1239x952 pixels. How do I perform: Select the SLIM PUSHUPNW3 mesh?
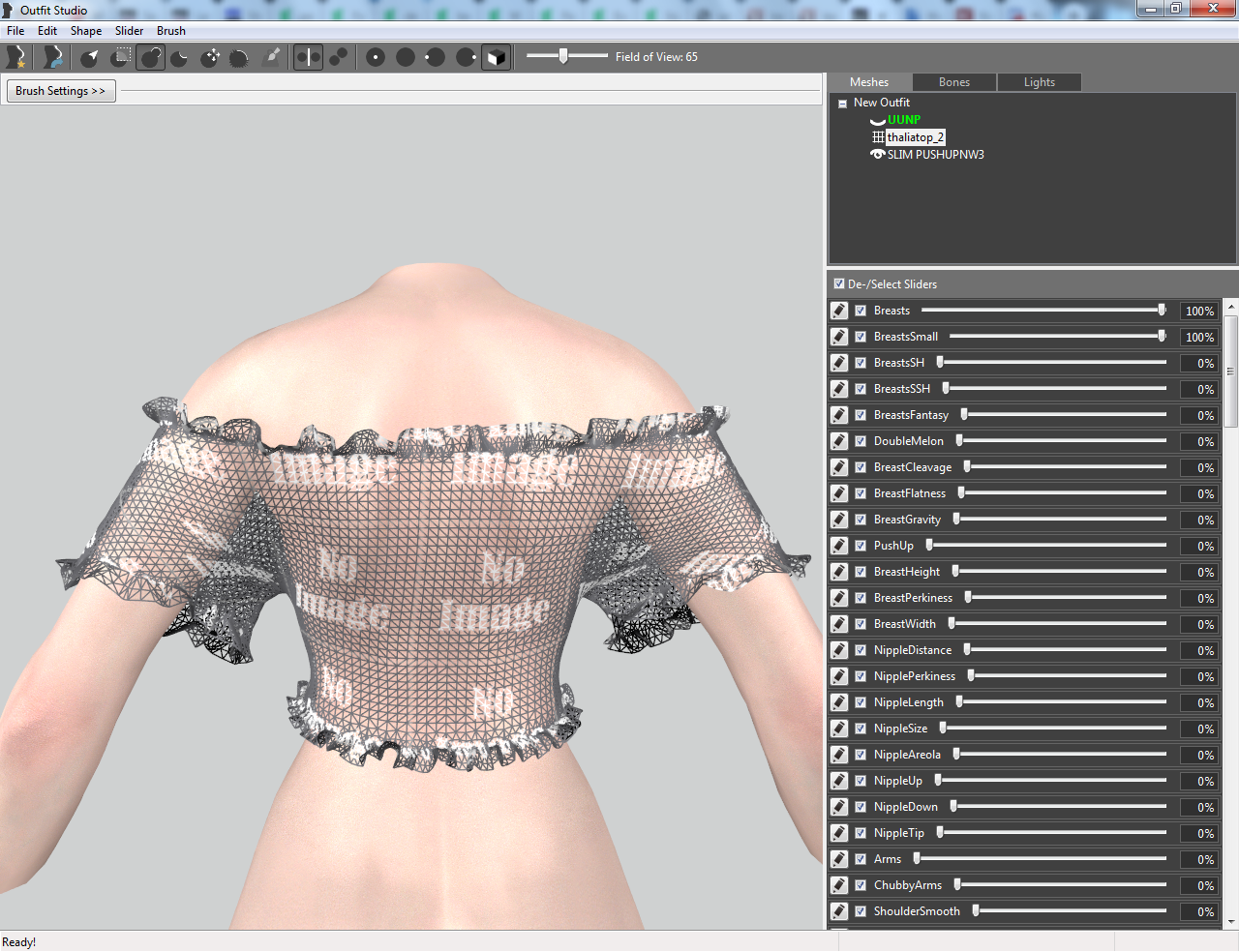coord(936,155)
